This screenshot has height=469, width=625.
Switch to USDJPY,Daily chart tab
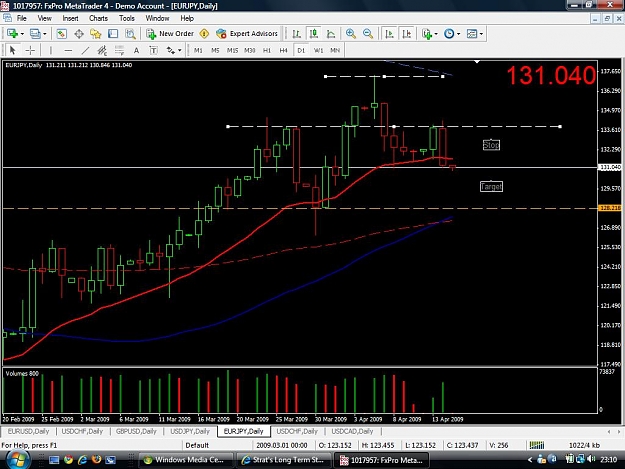pos(190,432)
